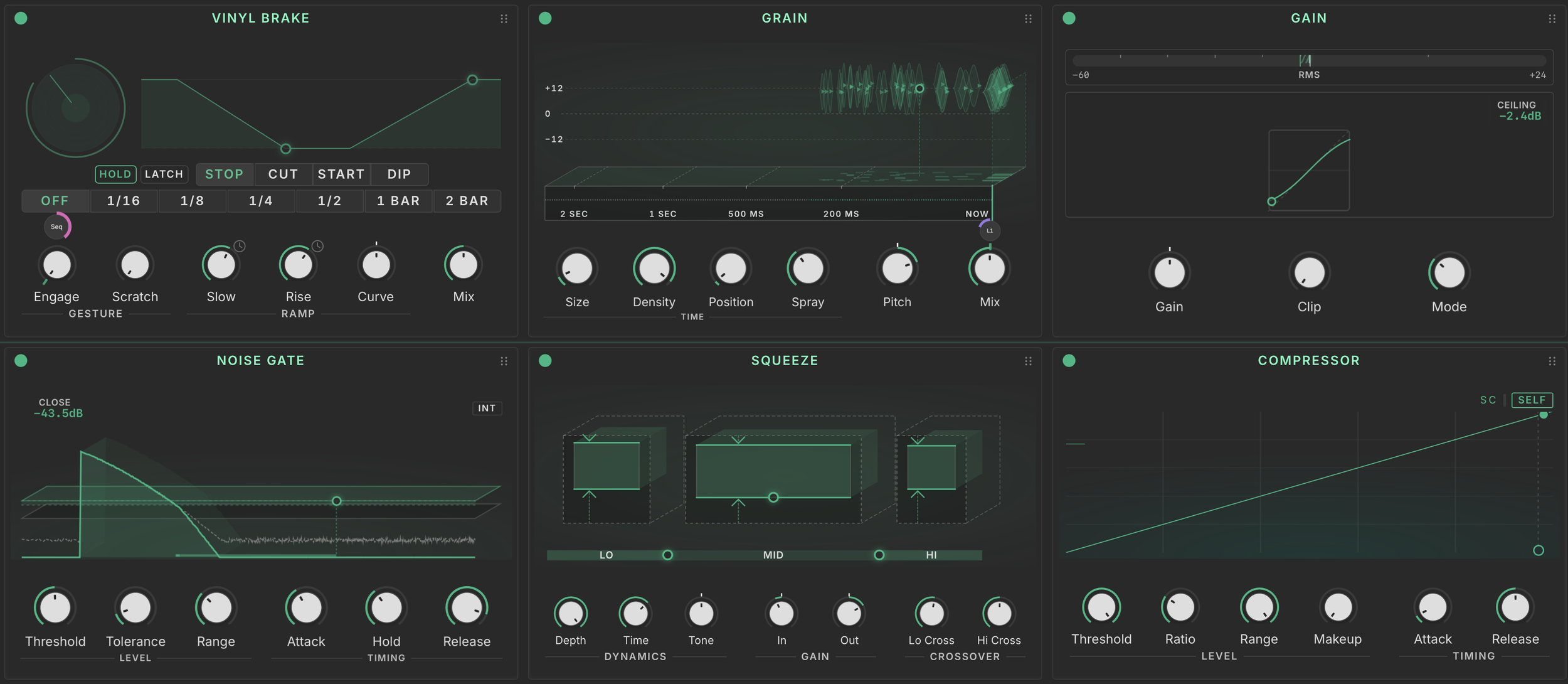Set quantize to 1 BAR
Image resolution: width=1568 pixels, height=684 pixels.
click(x=398, y=201)
